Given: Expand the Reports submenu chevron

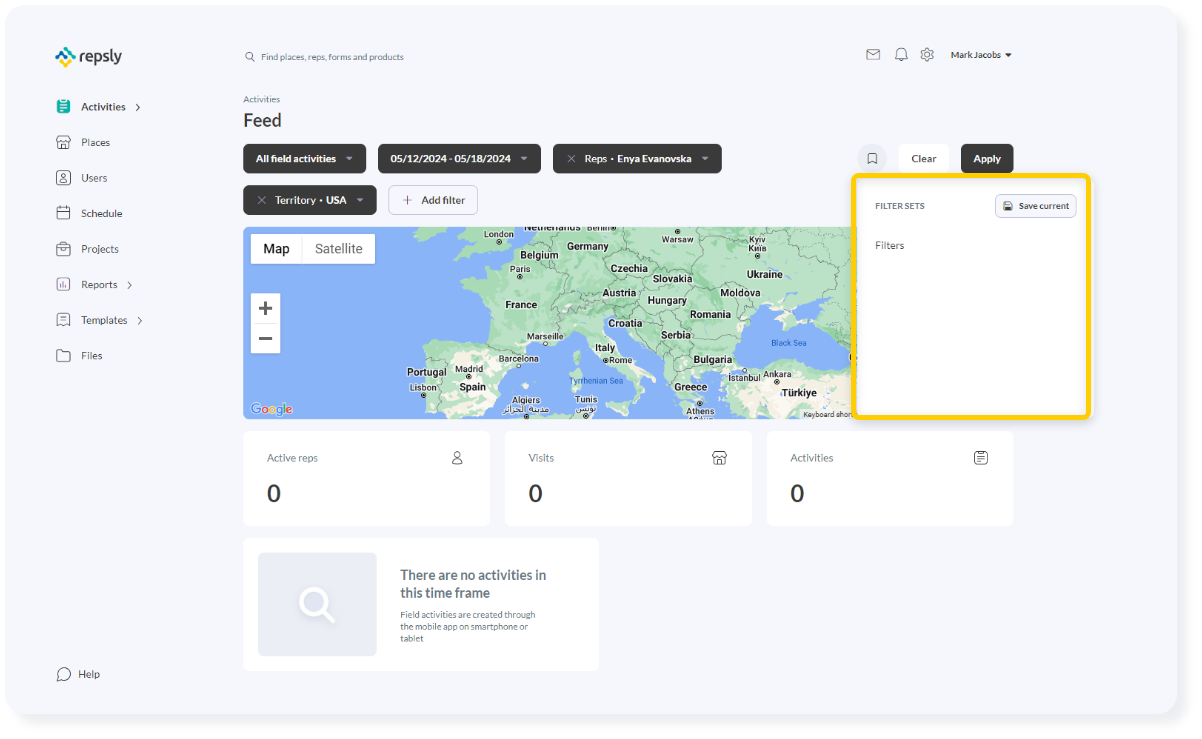Looking at the screenshot, I should (130, 285).
